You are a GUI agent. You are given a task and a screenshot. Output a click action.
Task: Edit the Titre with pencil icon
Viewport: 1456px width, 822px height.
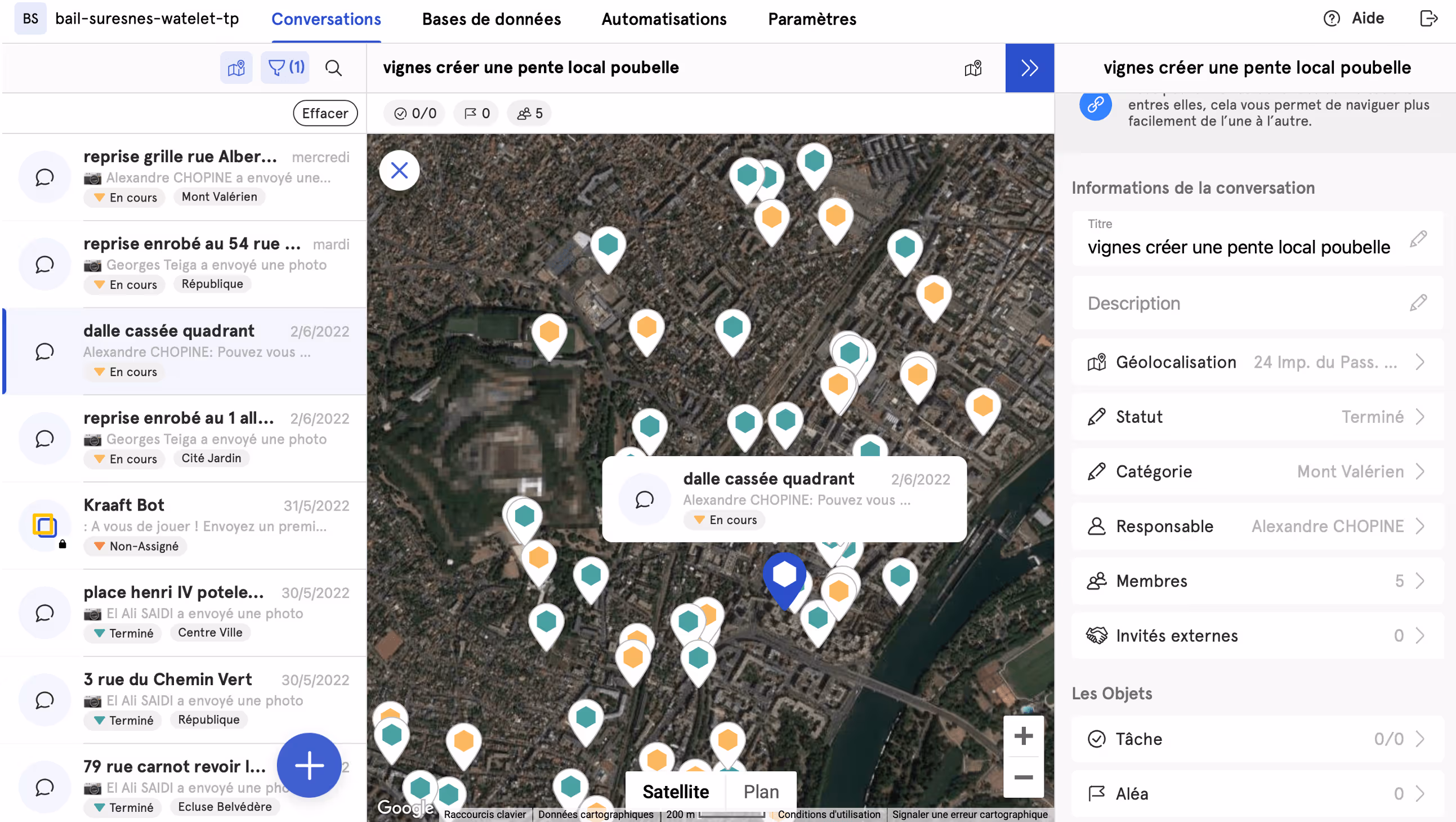pyautogui.click(x=1418, y=239)
